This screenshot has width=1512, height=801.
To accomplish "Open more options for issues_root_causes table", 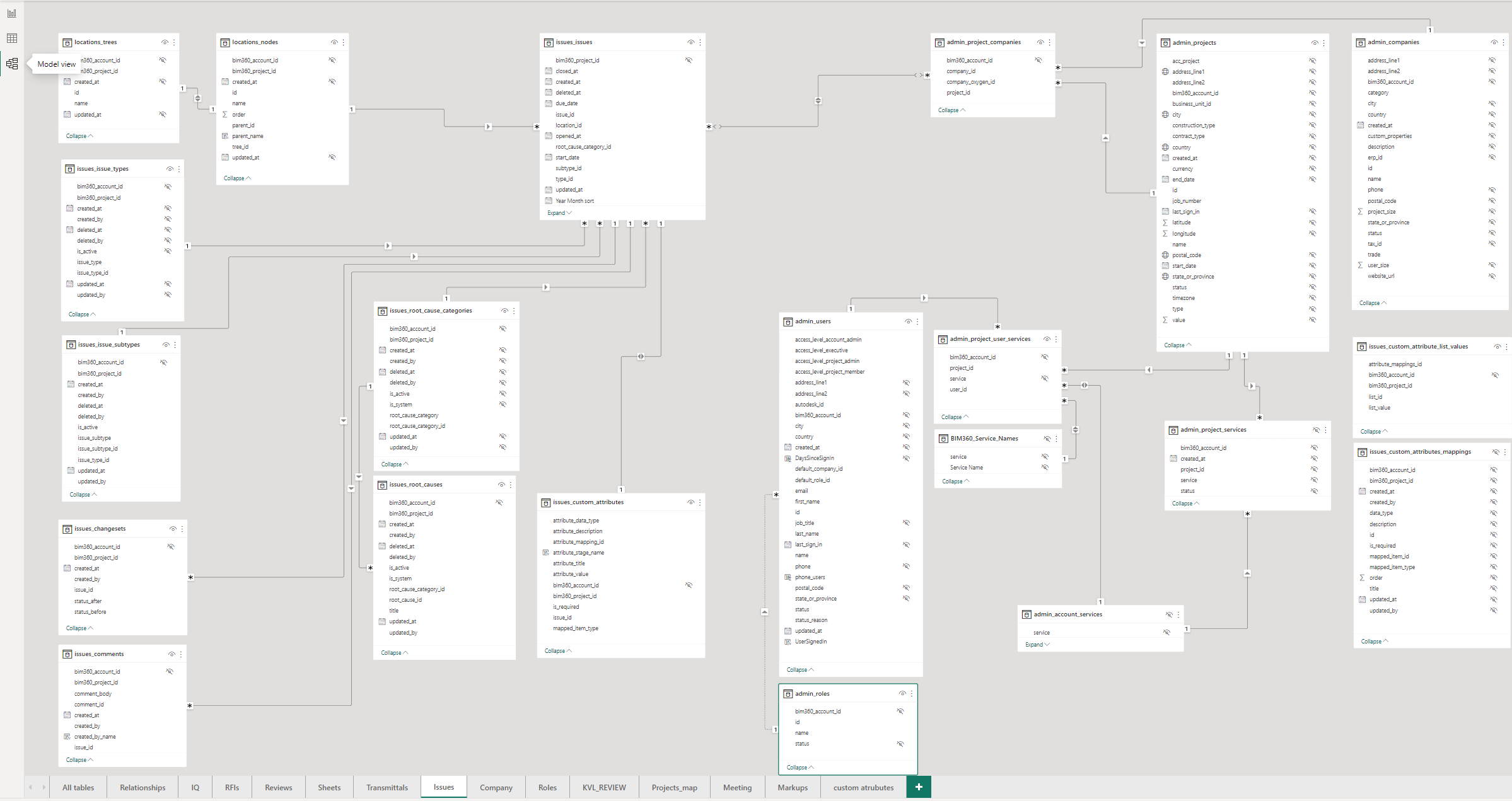I will click(x=511, y=485).
